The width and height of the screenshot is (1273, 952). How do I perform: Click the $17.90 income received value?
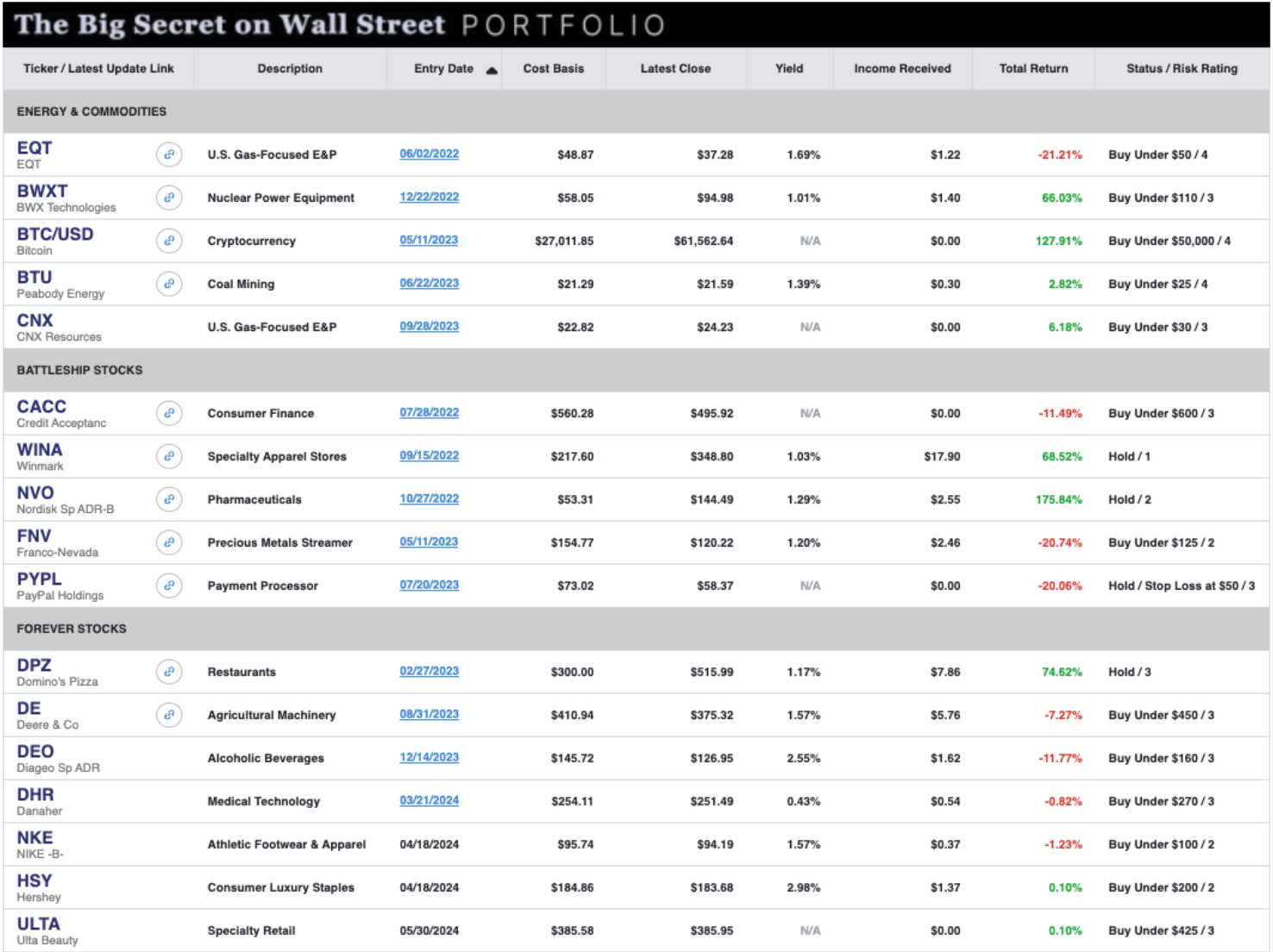[x=942, y=456]
